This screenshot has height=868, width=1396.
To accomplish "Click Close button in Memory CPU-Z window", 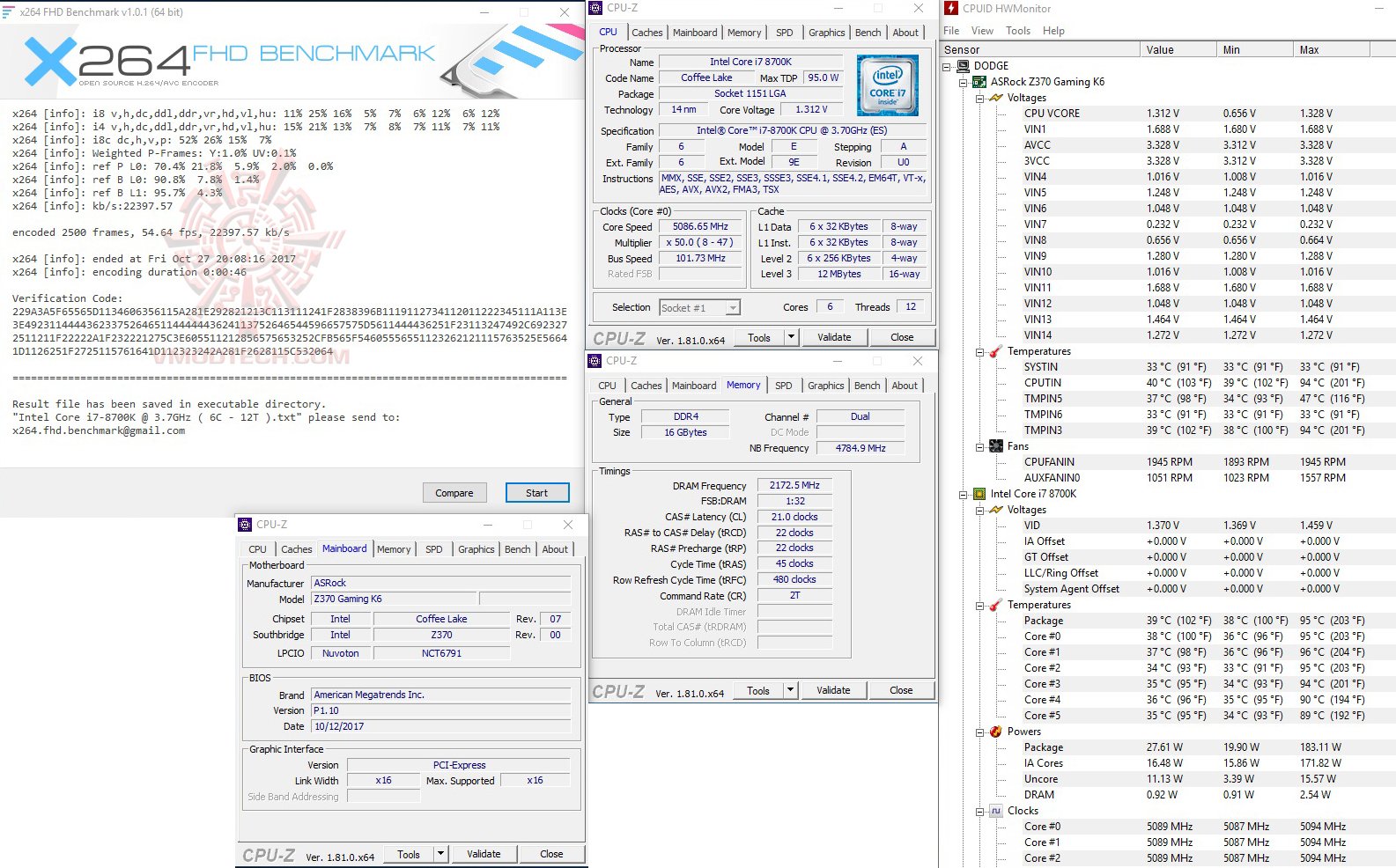I will click(901, 690).
